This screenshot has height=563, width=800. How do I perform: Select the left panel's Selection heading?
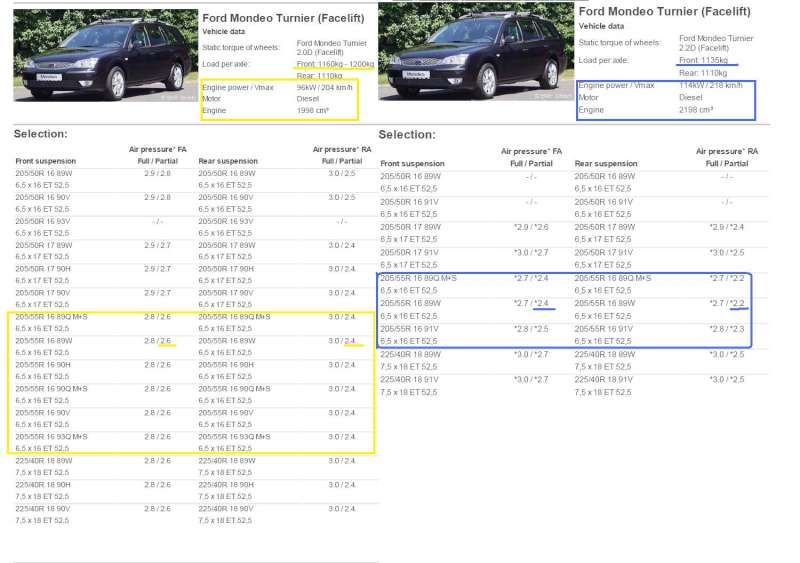pyautogui.click(x=41, y=133)
